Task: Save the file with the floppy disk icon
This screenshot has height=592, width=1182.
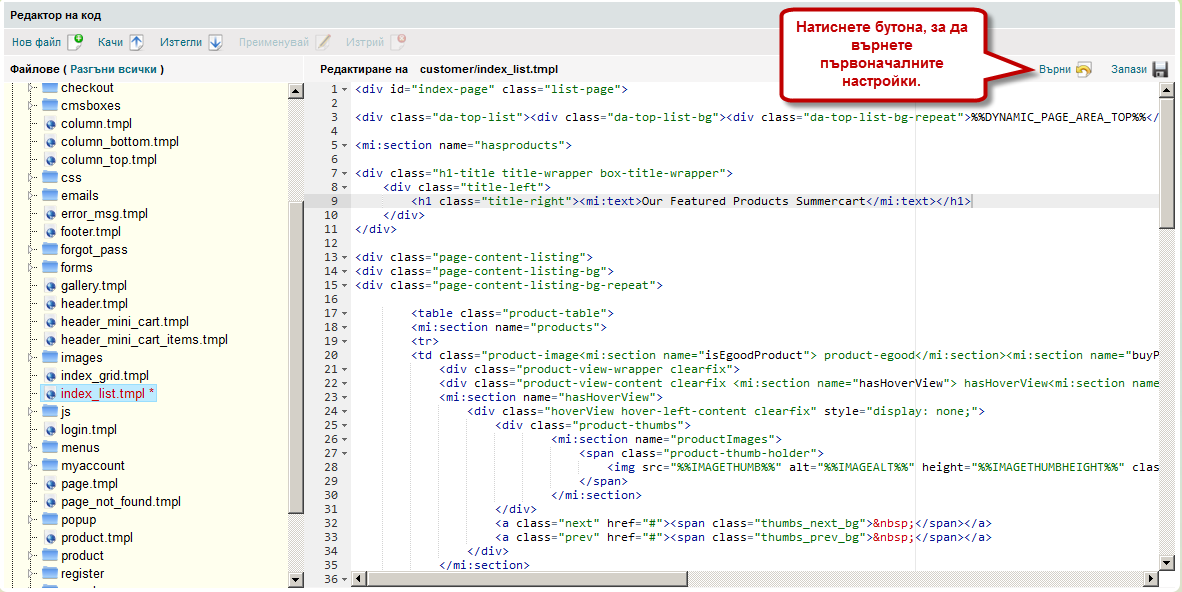Action: pos(1160,70)
